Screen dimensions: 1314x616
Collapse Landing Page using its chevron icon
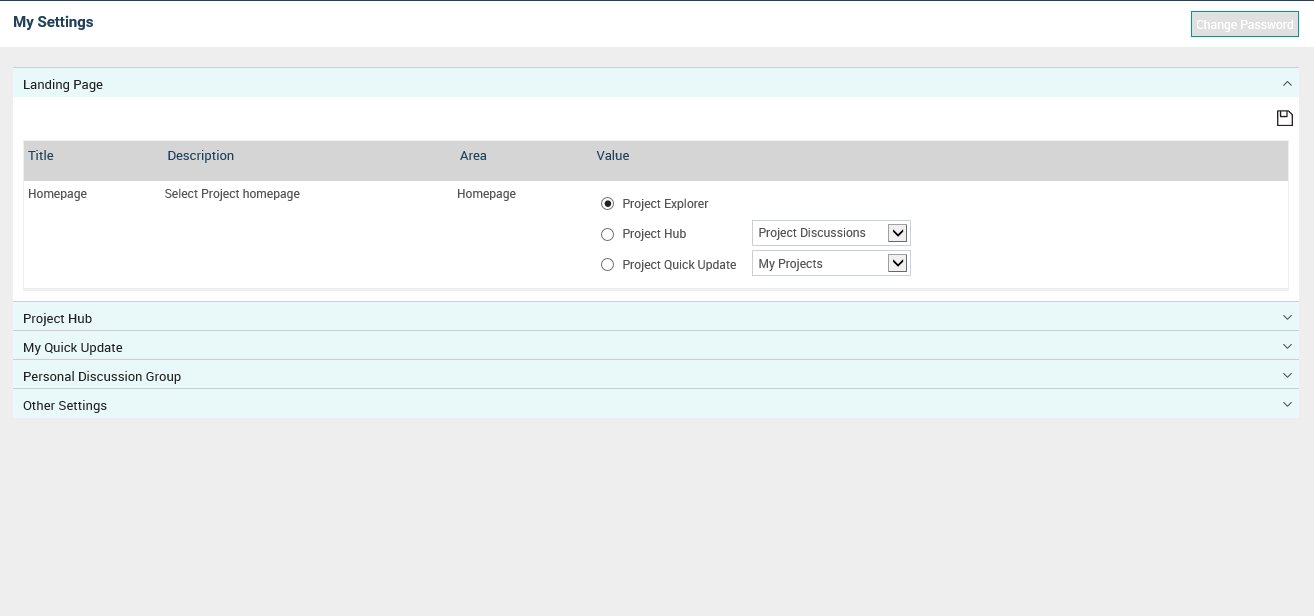tap(1287, 85)
